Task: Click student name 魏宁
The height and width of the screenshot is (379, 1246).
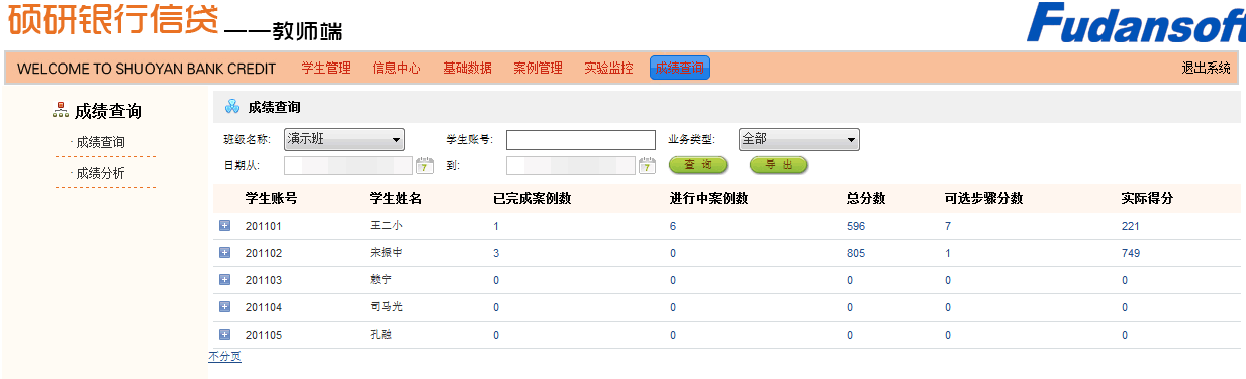Action: [x=381, y=280]
